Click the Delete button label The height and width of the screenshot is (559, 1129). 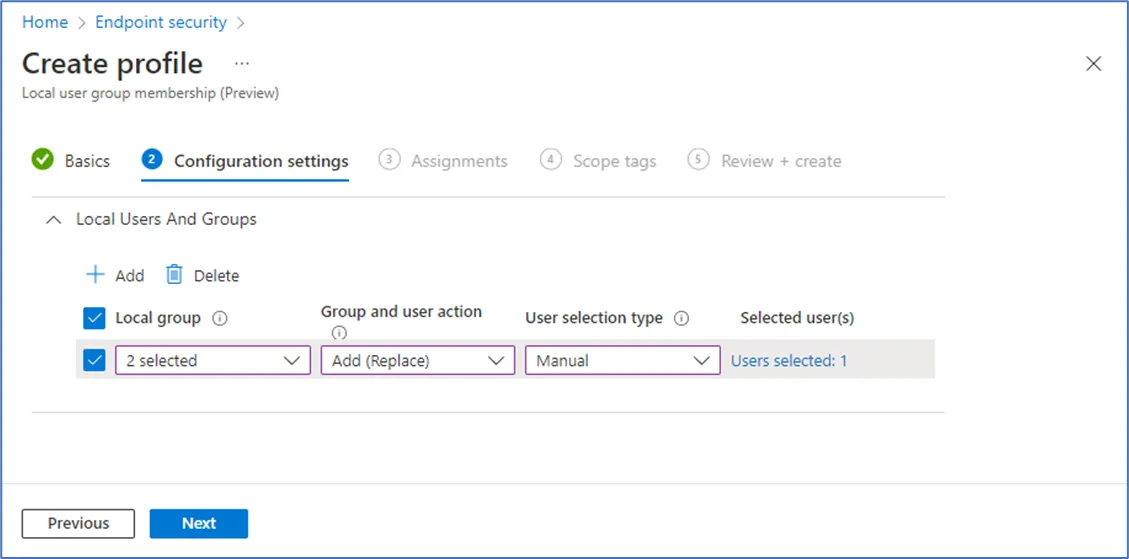pyautogui.click(x=217, y=276)
